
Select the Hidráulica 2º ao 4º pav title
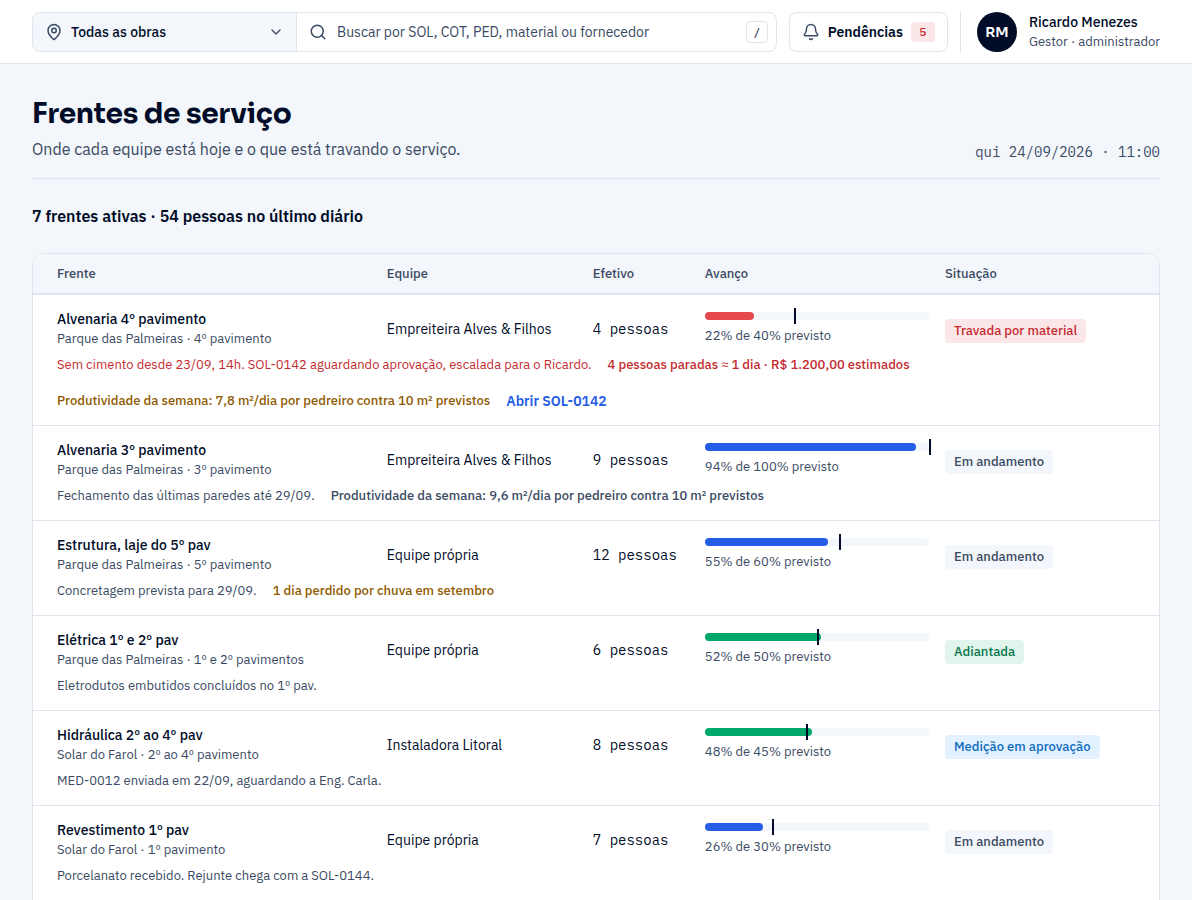[130, 735]
